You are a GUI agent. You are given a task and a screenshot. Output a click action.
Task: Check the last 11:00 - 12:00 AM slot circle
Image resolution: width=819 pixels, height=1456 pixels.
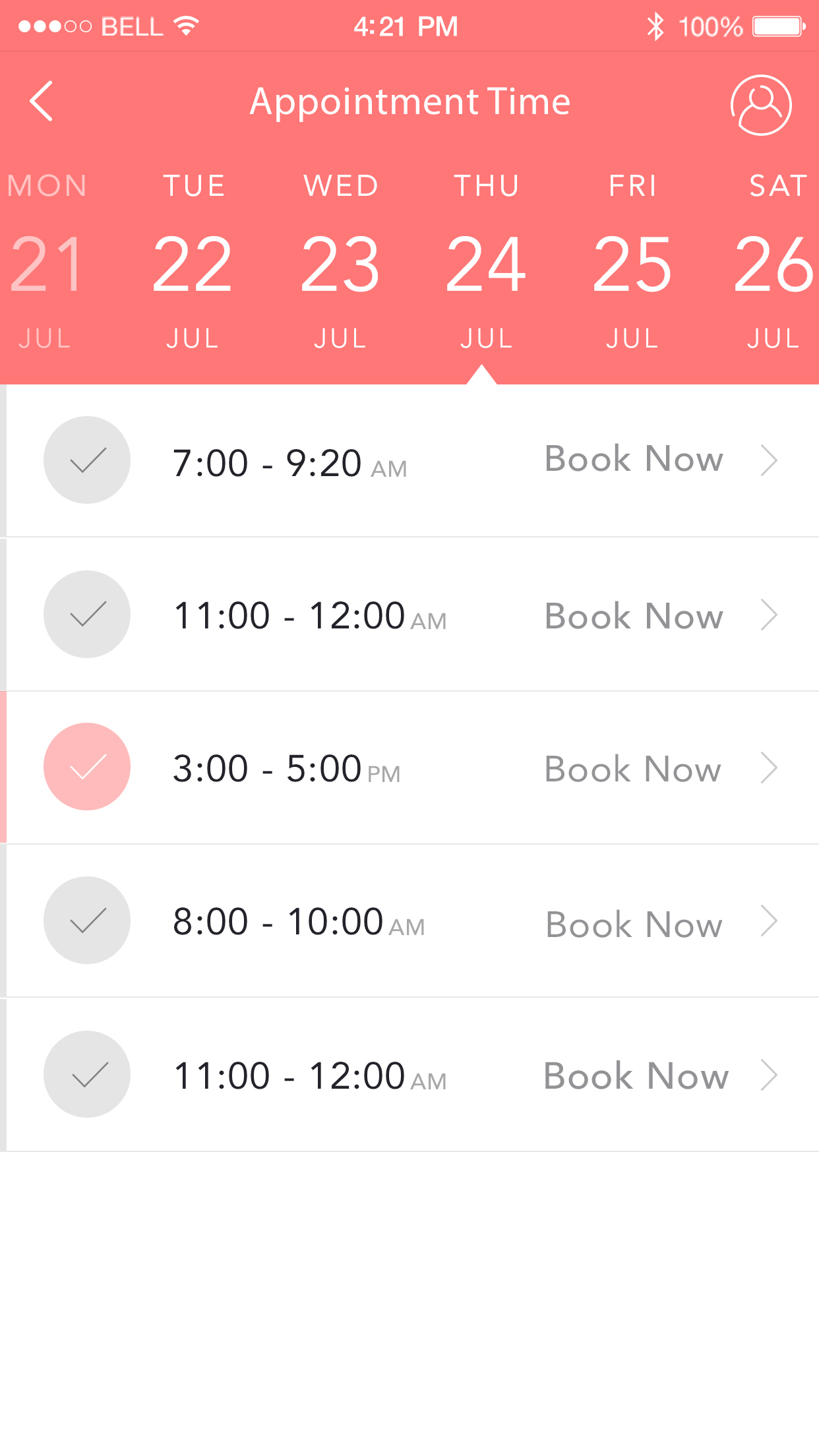[x=87, y=1074]
